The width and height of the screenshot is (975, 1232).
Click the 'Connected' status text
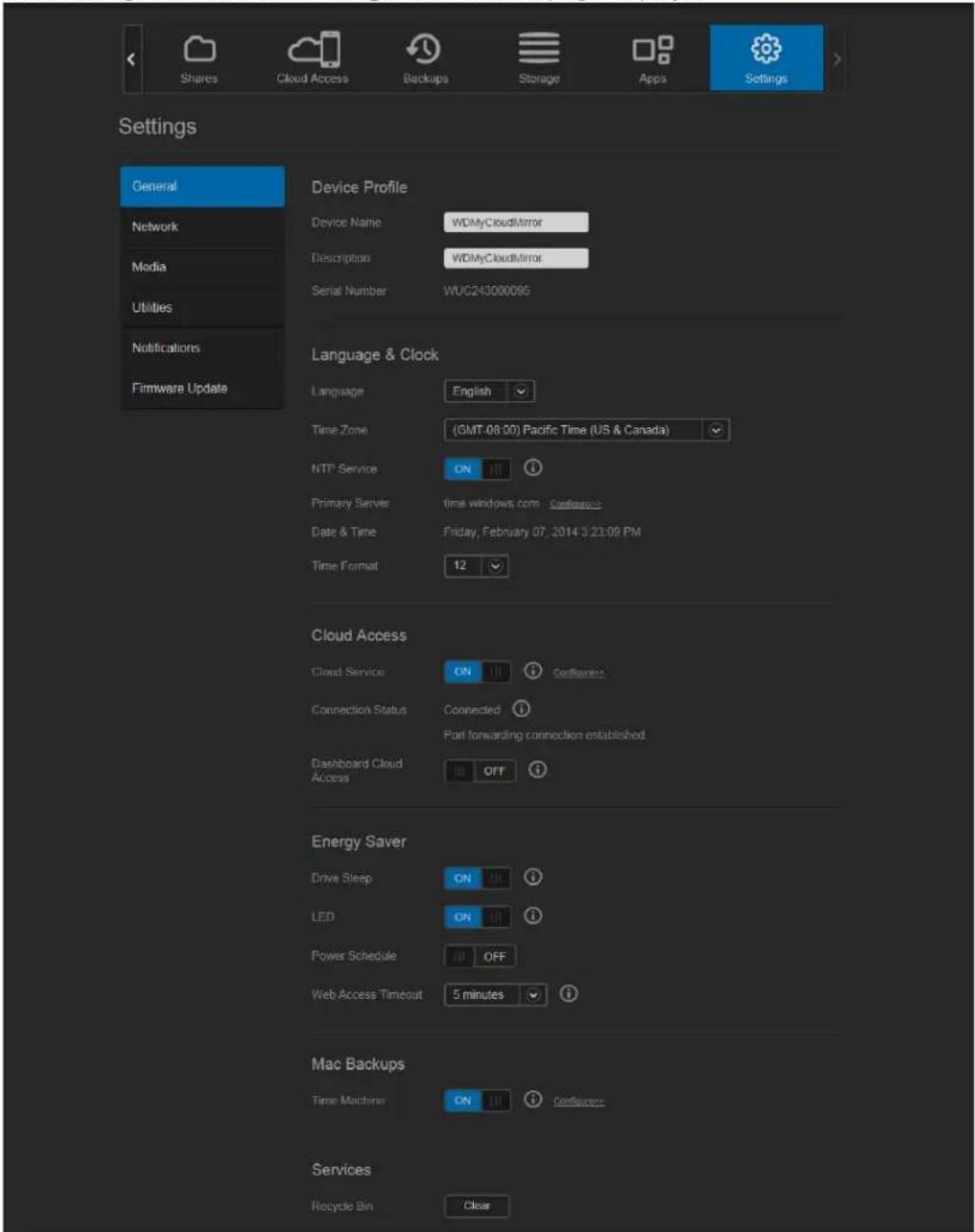point(471,710)
